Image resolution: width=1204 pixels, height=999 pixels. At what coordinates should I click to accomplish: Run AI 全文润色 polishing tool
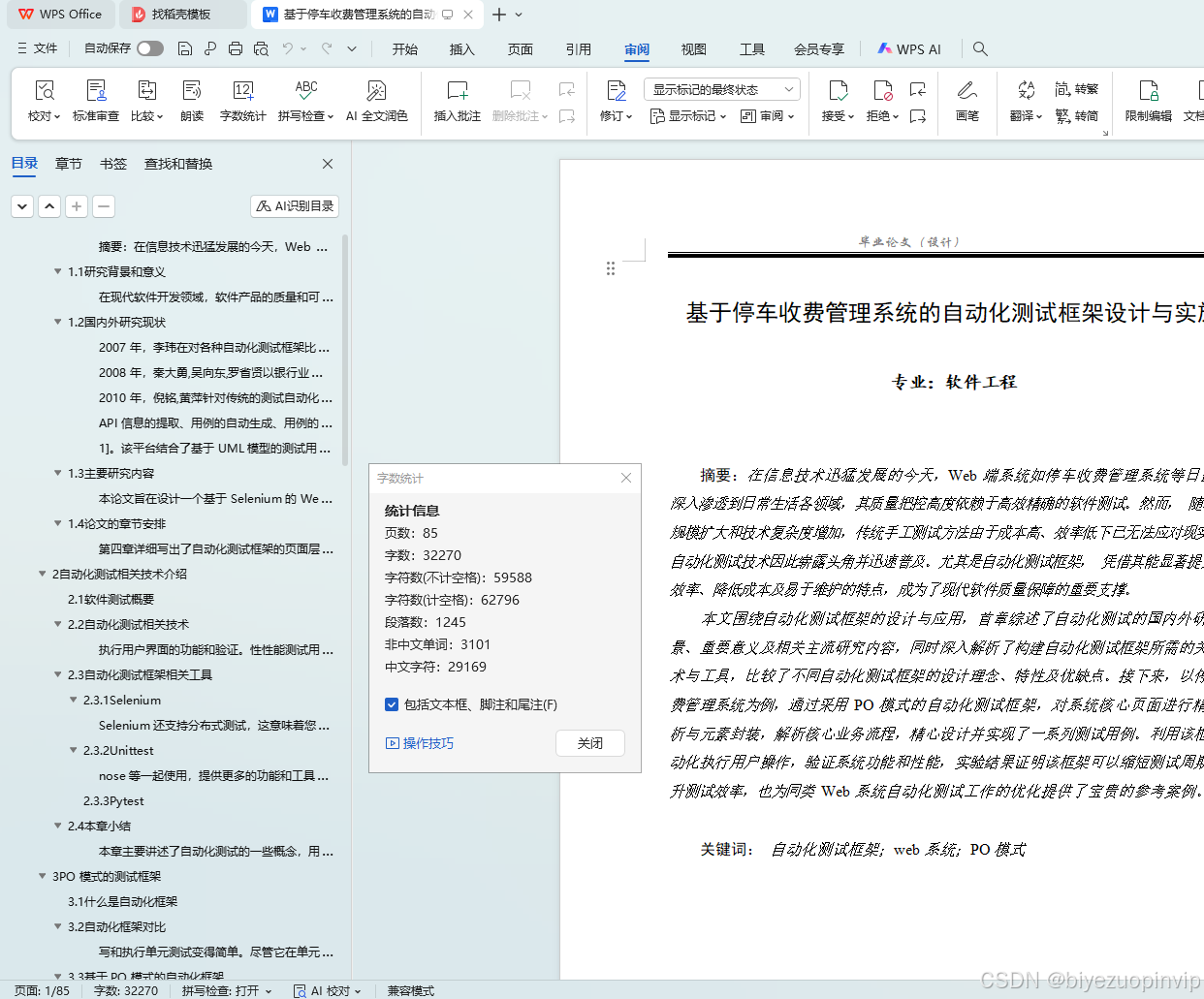tap(377, 101)
